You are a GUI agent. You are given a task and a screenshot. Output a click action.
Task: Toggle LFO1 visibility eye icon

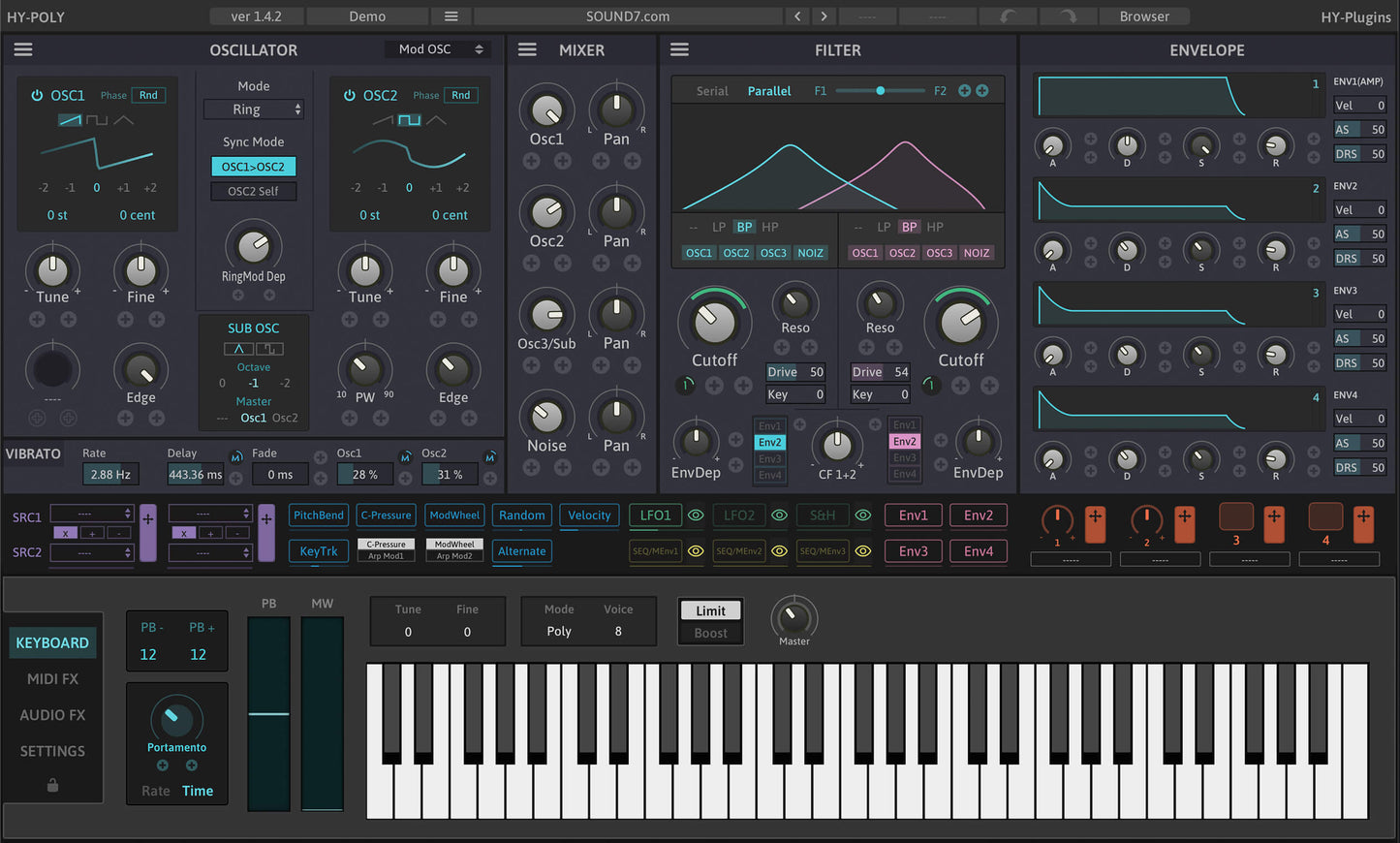click(696, 515)
